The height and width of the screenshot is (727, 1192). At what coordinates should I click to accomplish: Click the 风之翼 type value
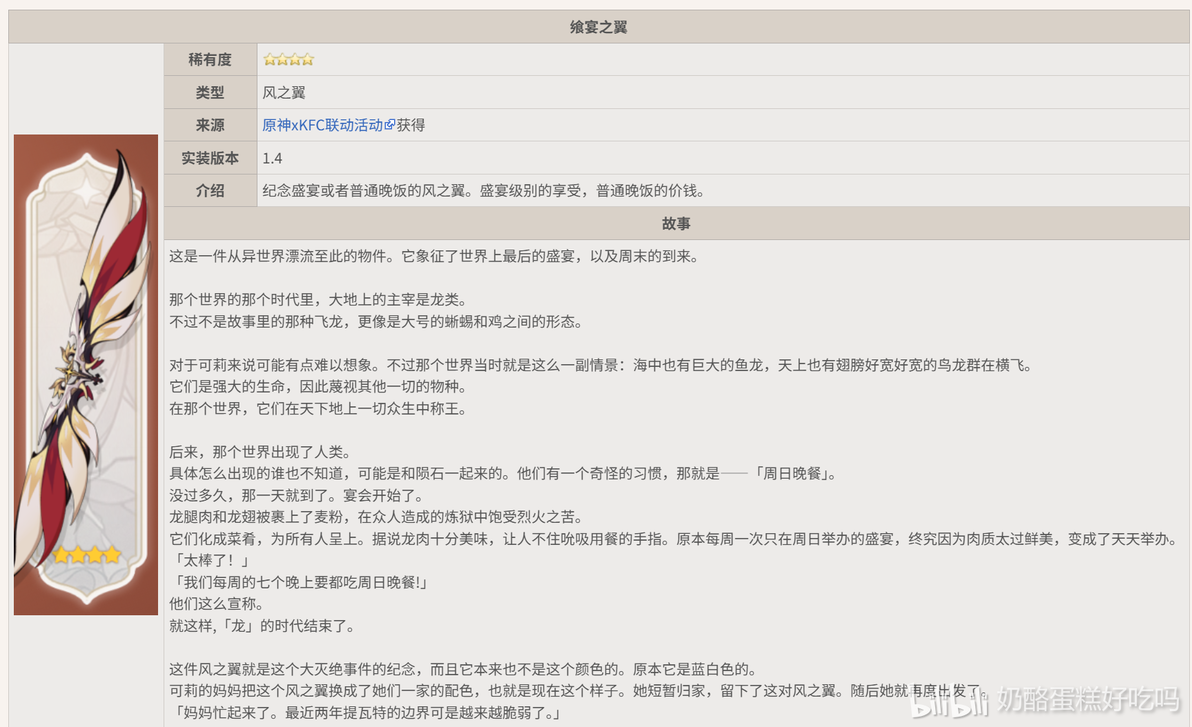click(x=284, y=93)
